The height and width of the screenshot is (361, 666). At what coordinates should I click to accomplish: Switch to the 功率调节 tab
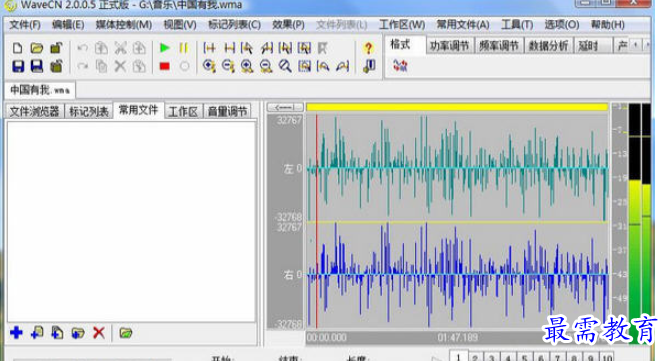coord(449,45)
